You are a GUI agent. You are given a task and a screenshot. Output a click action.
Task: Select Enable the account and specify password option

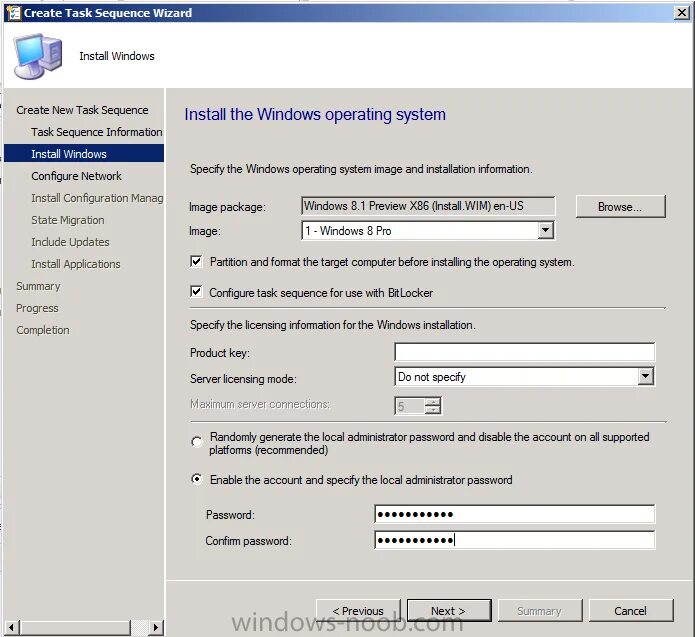click(x=197, y=479)
